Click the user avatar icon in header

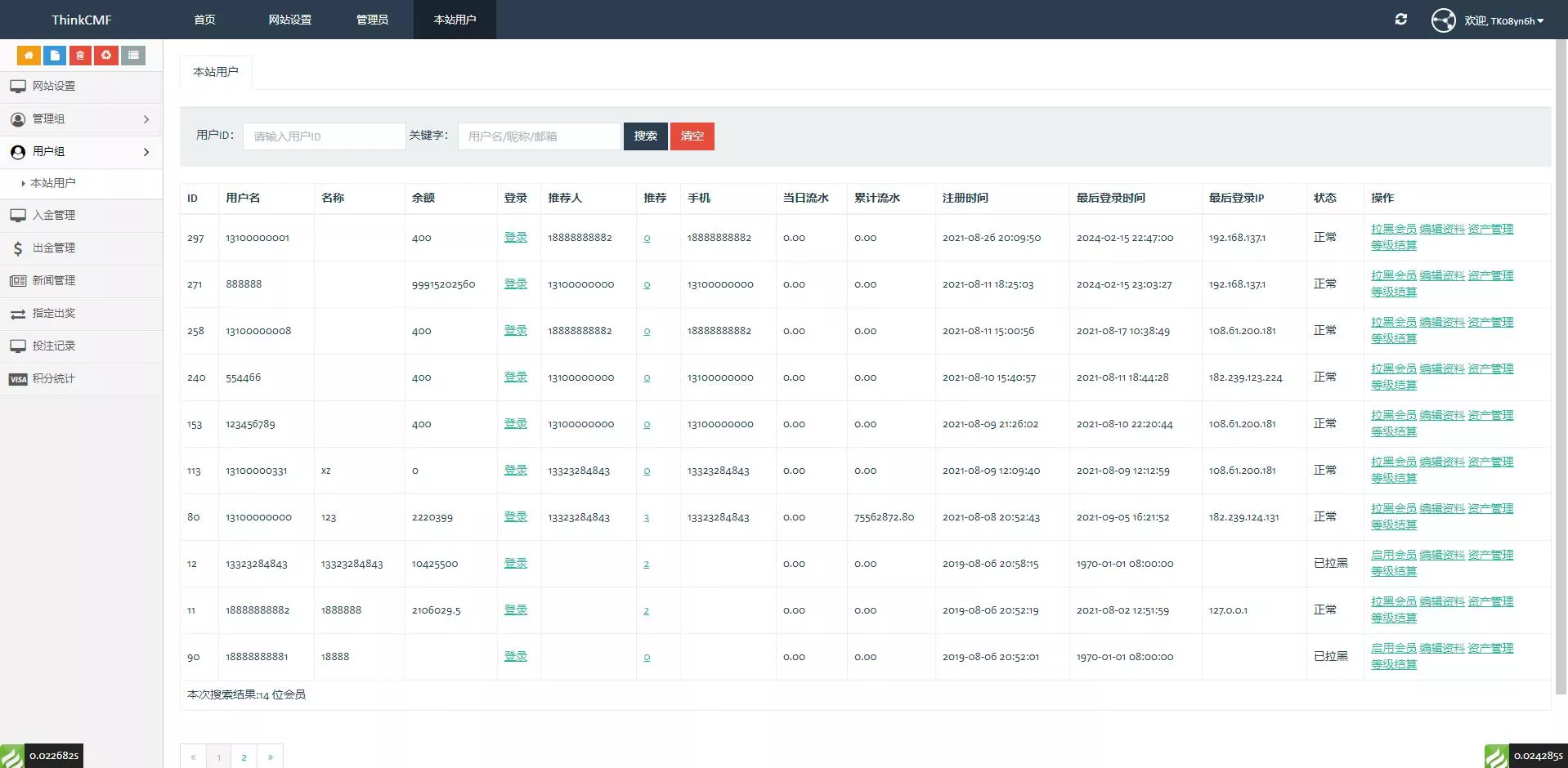coord(1443,20)
